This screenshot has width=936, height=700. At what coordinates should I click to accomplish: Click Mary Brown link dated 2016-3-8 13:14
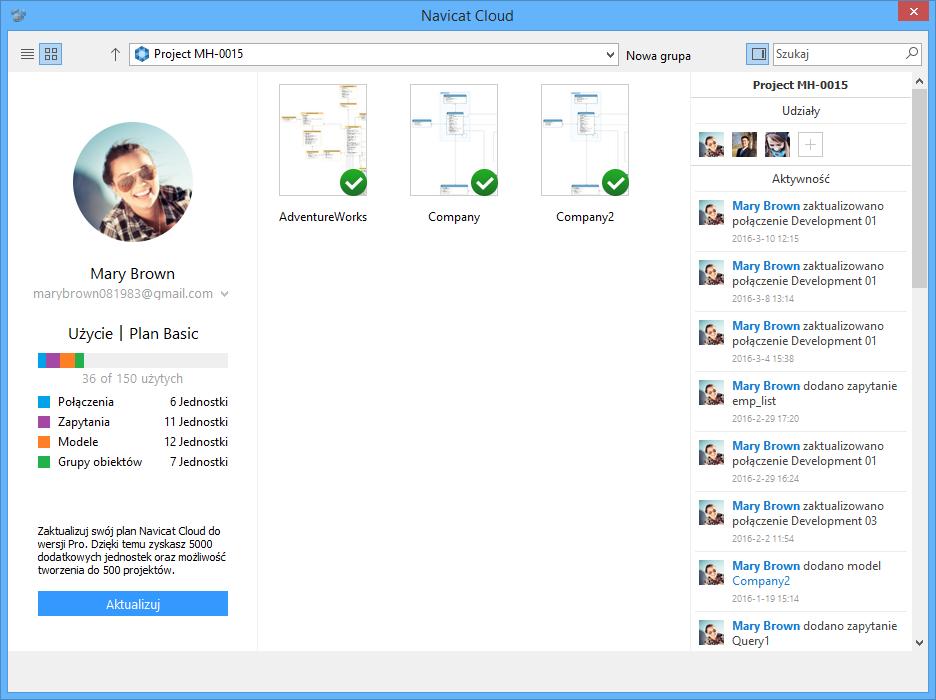[x=766, y=266]
